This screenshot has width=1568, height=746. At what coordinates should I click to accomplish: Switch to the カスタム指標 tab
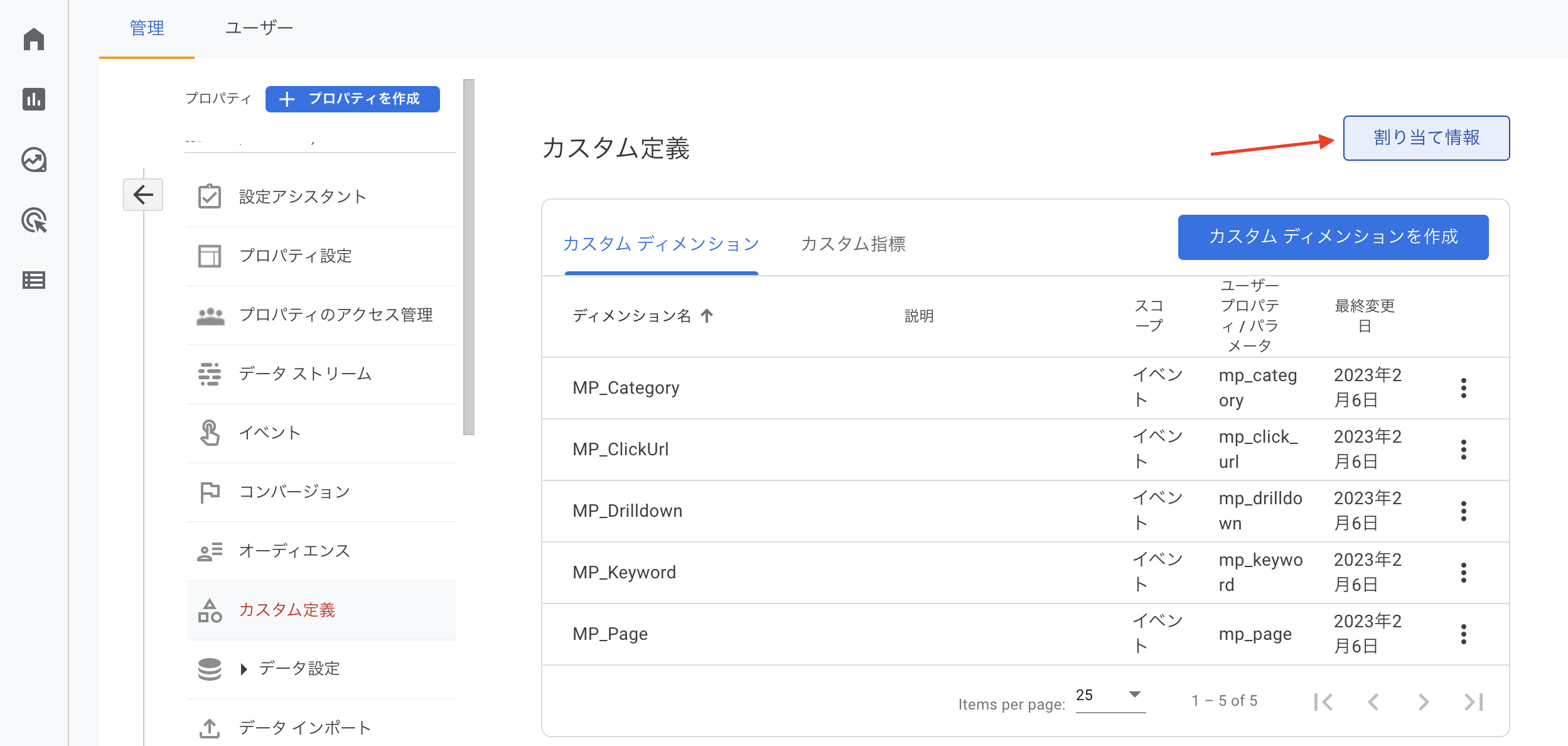tap(852, 244)
